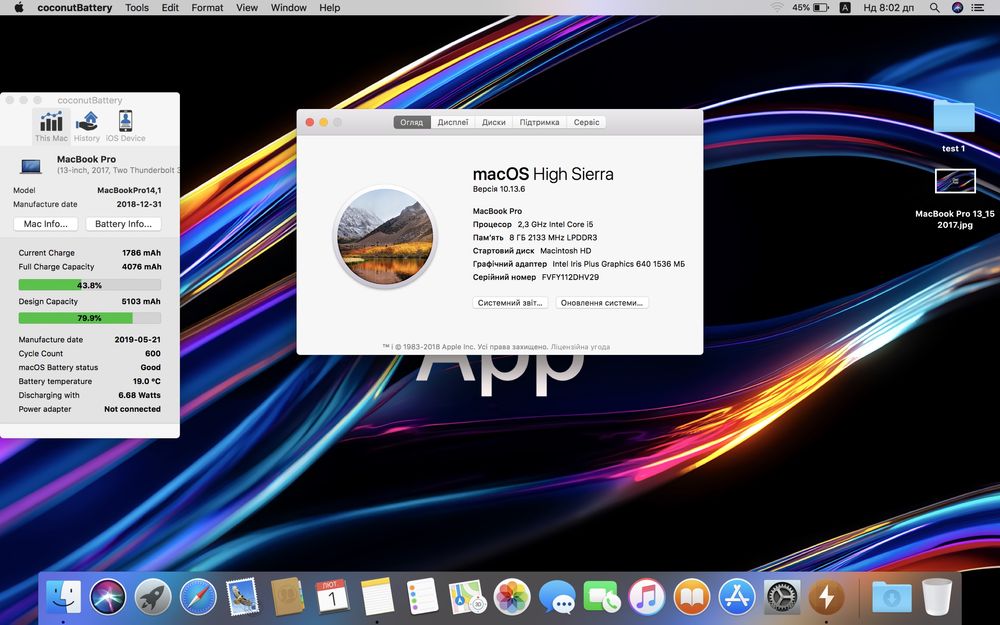
Task: Open the Tools menu
Action: click(136, 8)
